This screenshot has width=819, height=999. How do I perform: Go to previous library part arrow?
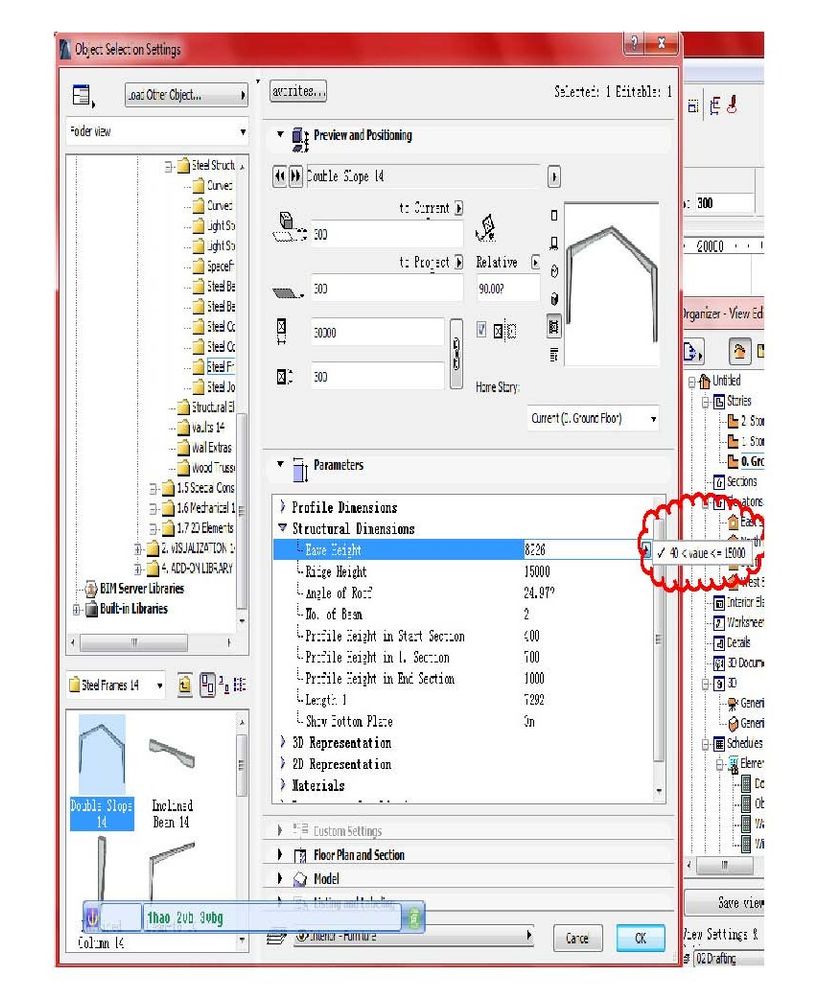tap(279, 176)
